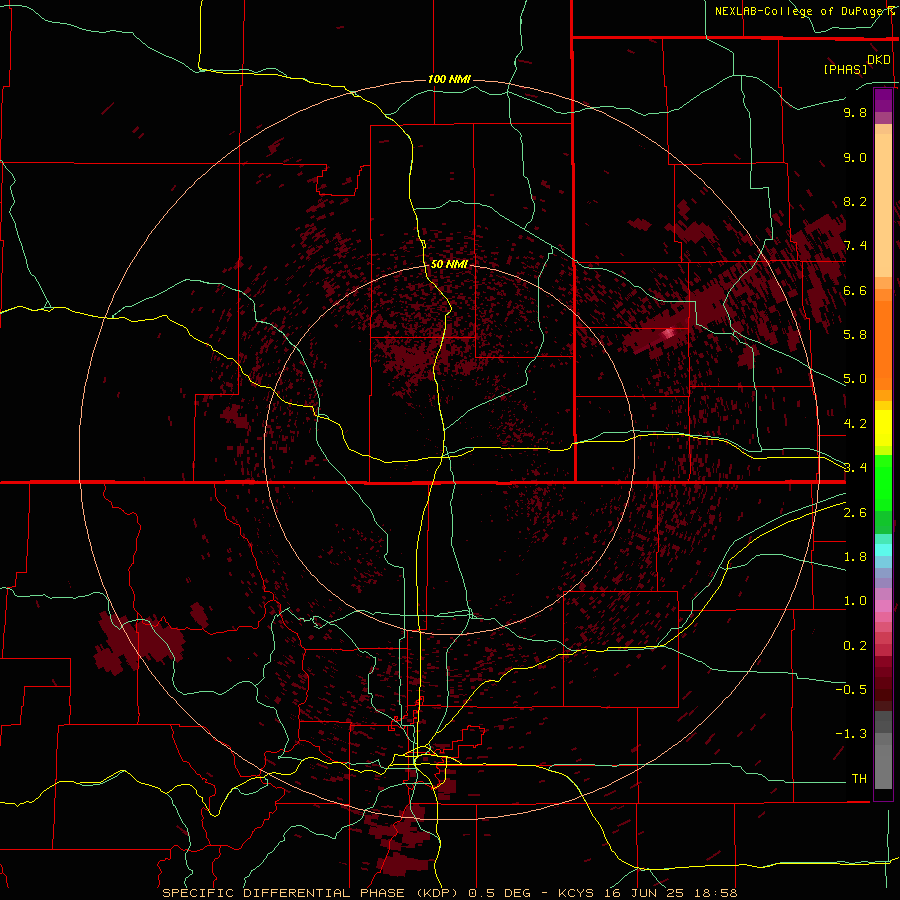900x900 pixels.
Task: Click the 6.6 scale value
Action: pos(855,290)
